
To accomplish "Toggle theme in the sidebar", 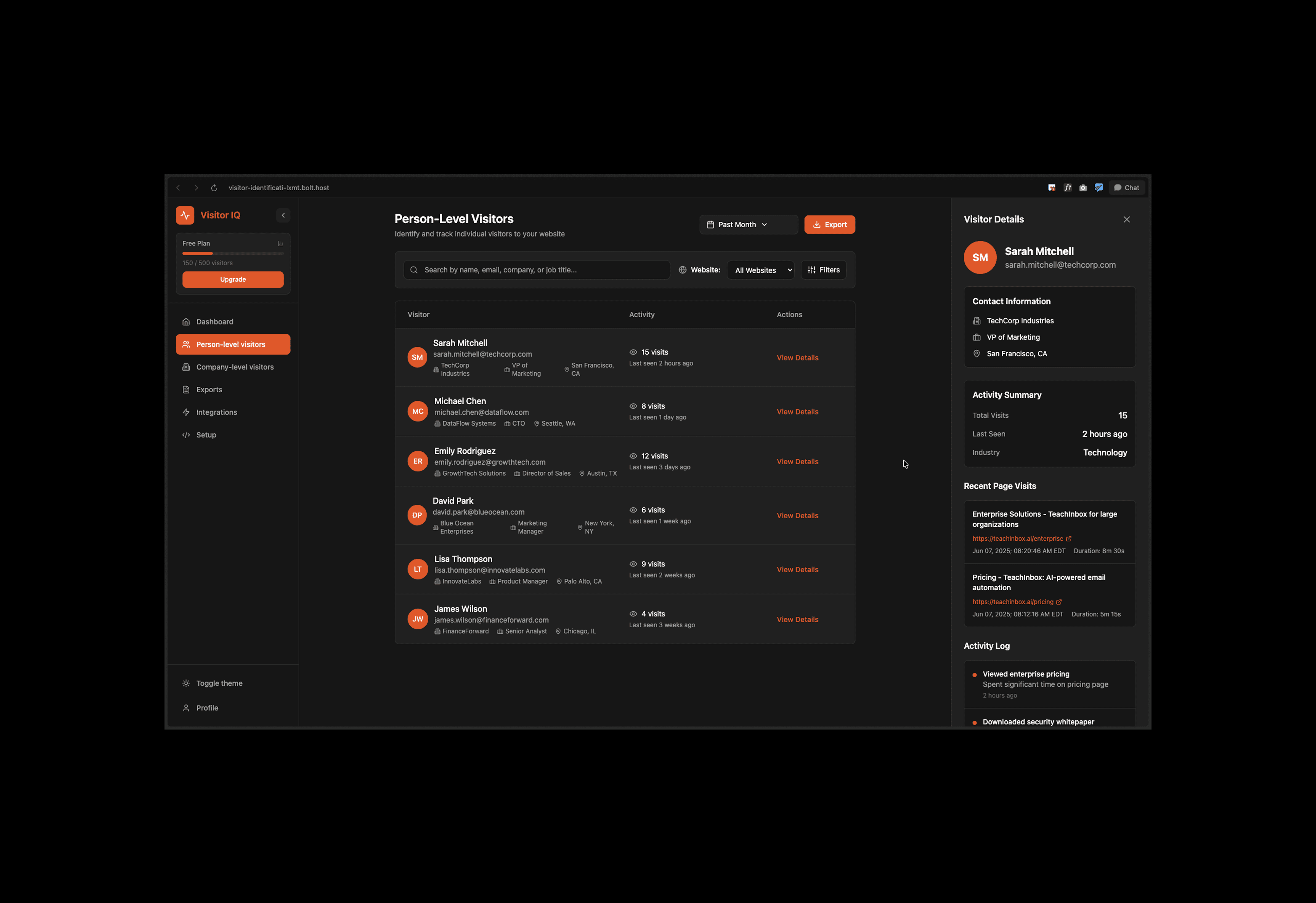I will [219, 683].
